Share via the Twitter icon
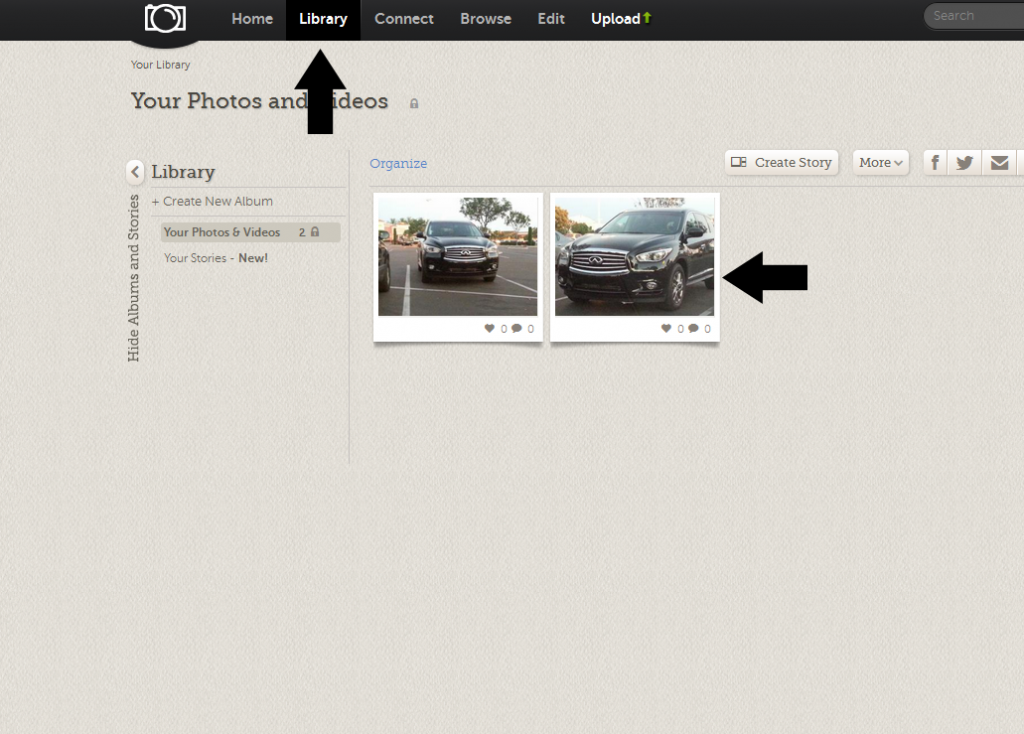Image resolution: width=1024 pixels, height=734 pixels. [x=964, y=162]
